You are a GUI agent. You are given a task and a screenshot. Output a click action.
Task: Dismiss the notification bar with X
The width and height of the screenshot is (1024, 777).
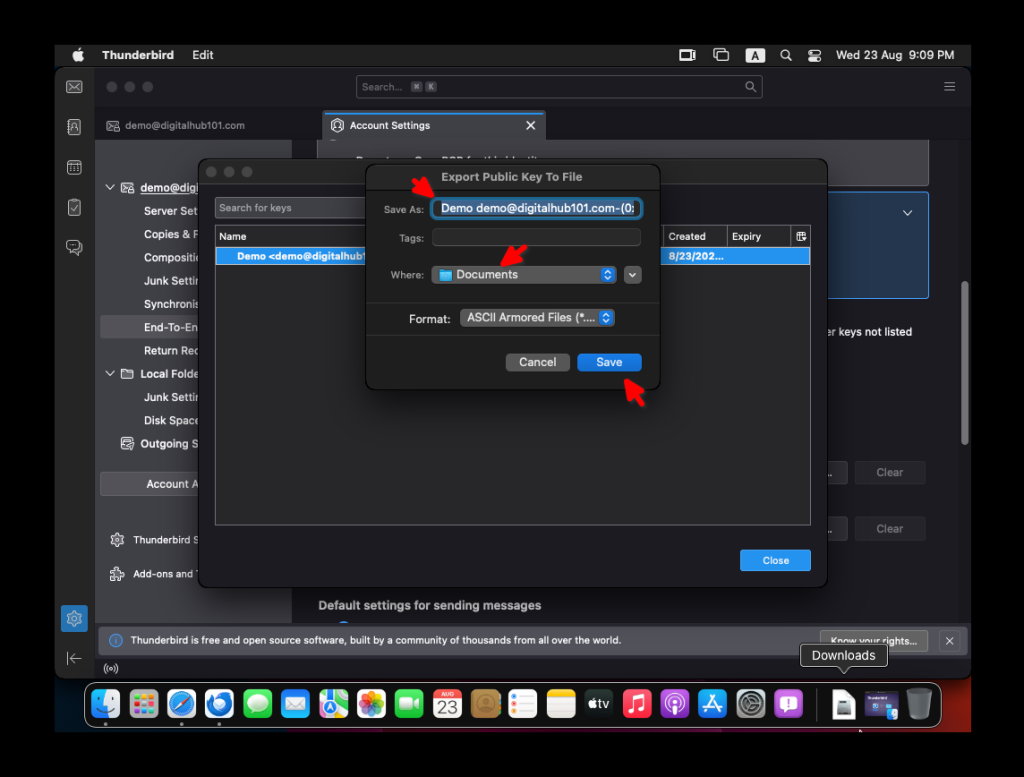tap(950, 641)
